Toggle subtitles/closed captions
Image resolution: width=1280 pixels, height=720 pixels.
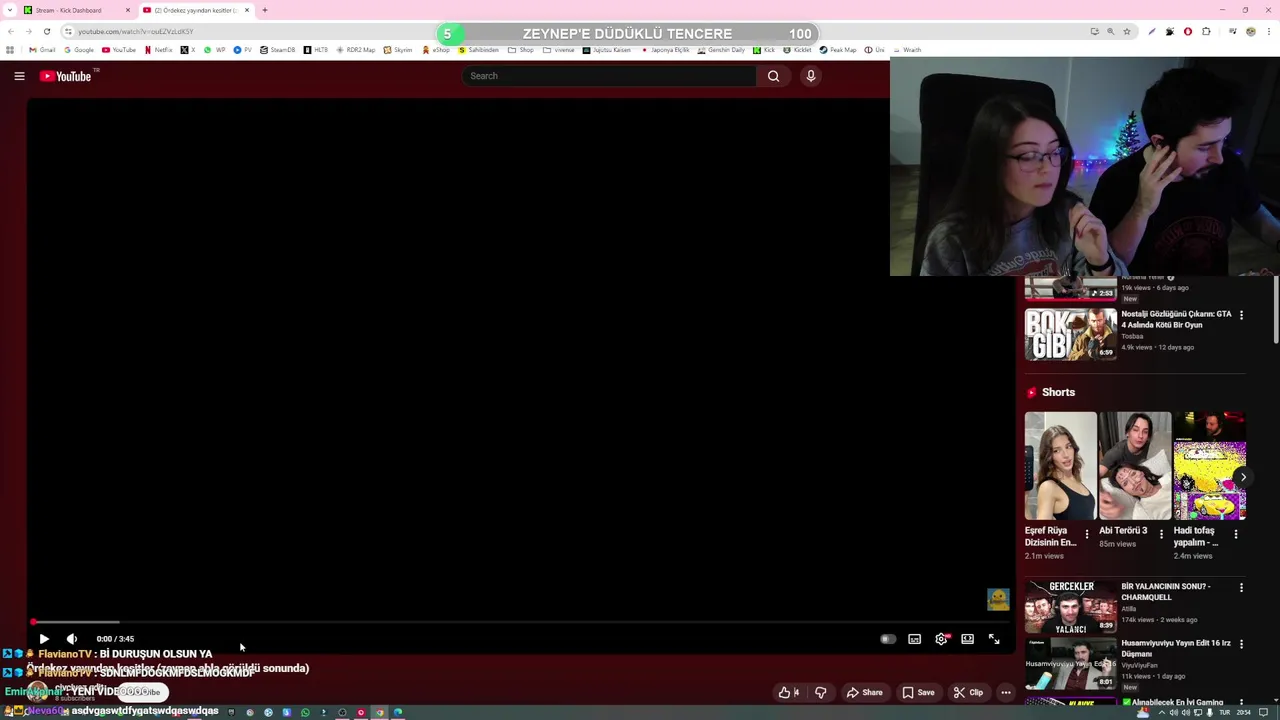915,639
